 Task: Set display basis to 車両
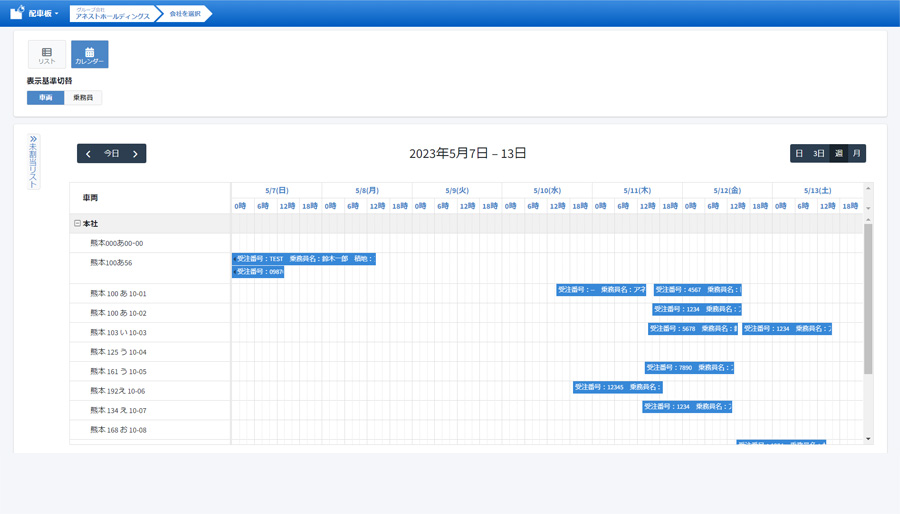(45, 98)
